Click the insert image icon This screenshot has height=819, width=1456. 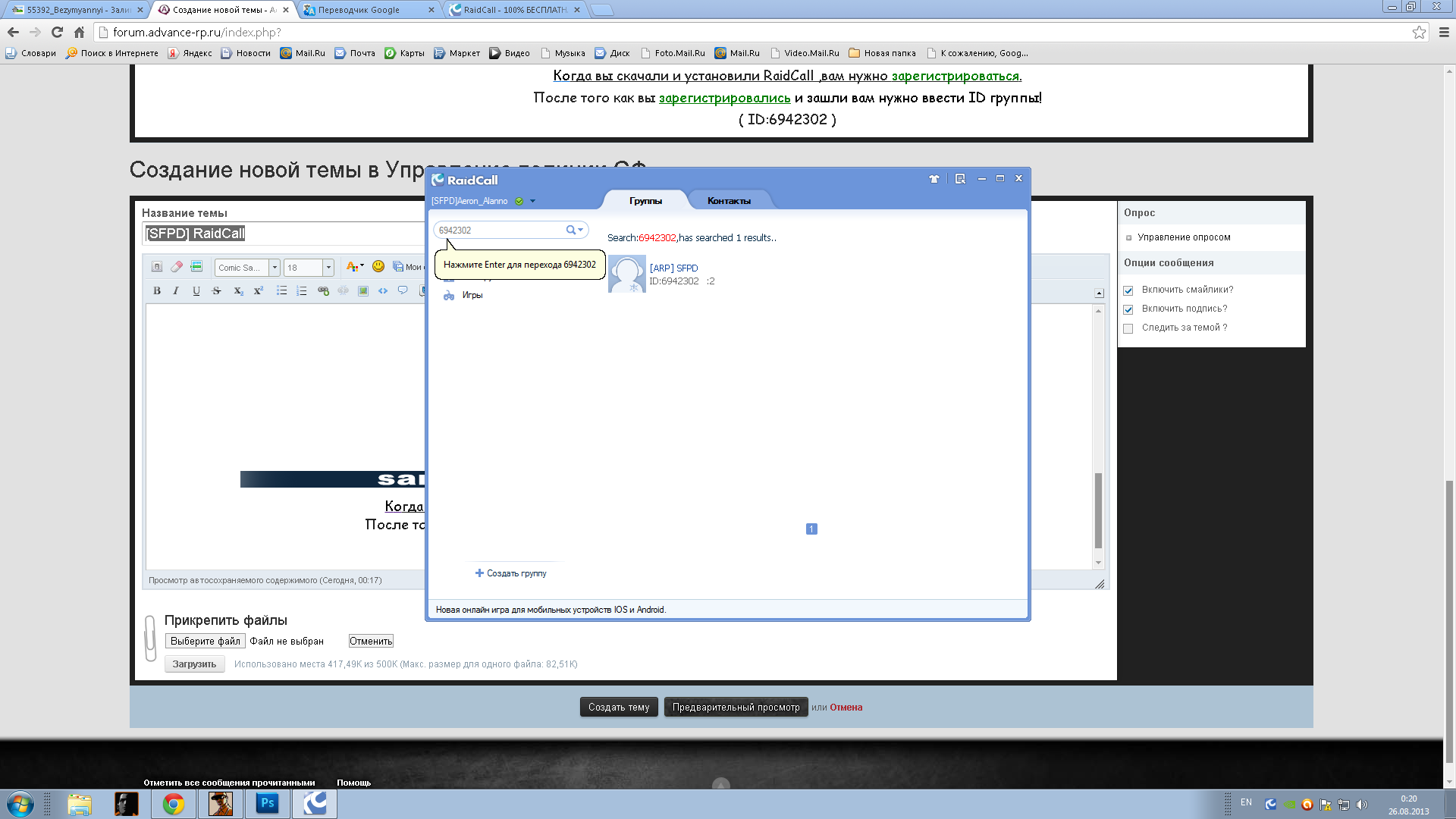pyautogui.click(x=363, y=290)
